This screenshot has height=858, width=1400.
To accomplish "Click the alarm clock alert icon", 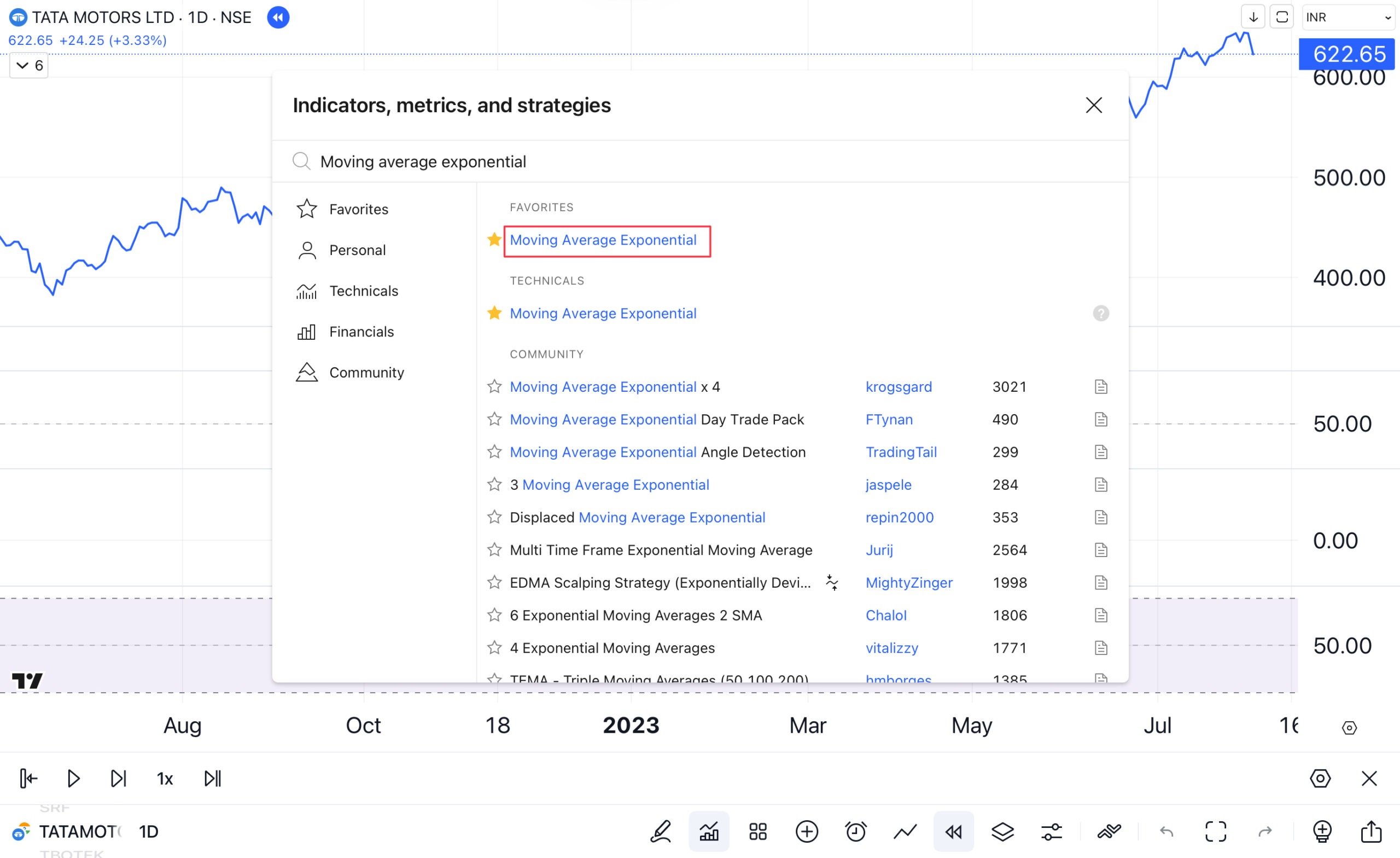I will click(856, 832).
